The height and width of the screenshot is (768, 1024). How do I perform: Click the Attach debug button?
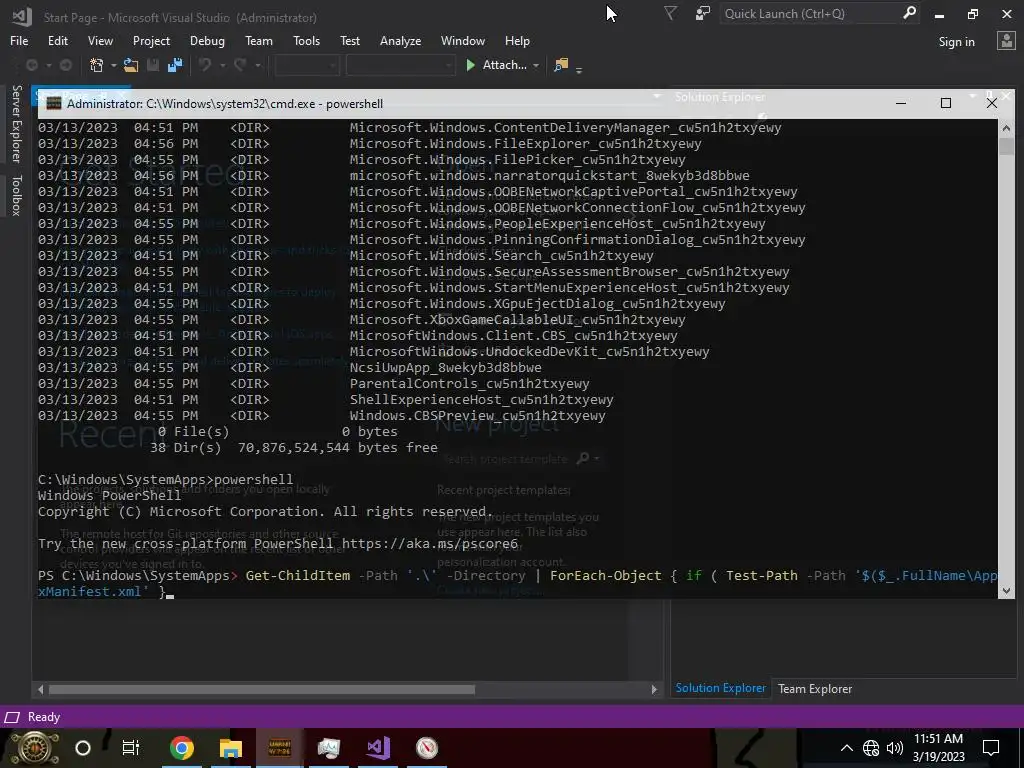tap(496, 65)
